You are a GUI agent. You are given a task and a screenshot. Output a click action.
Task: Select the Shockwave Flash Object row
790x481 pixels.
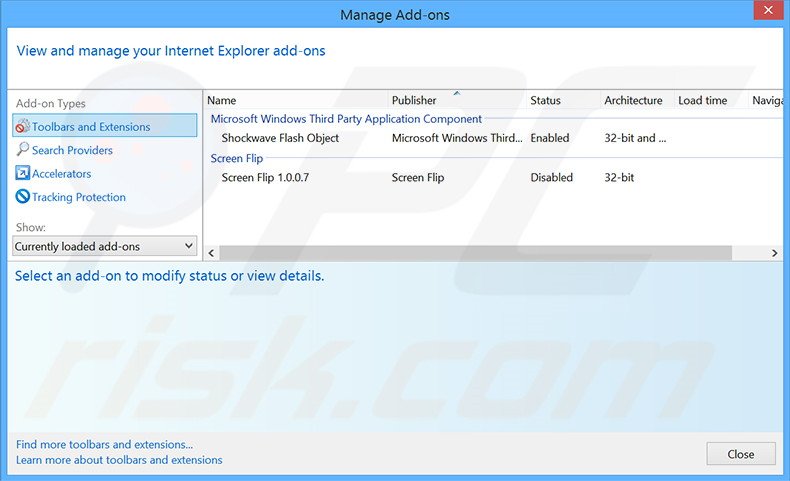click(494, 138)
